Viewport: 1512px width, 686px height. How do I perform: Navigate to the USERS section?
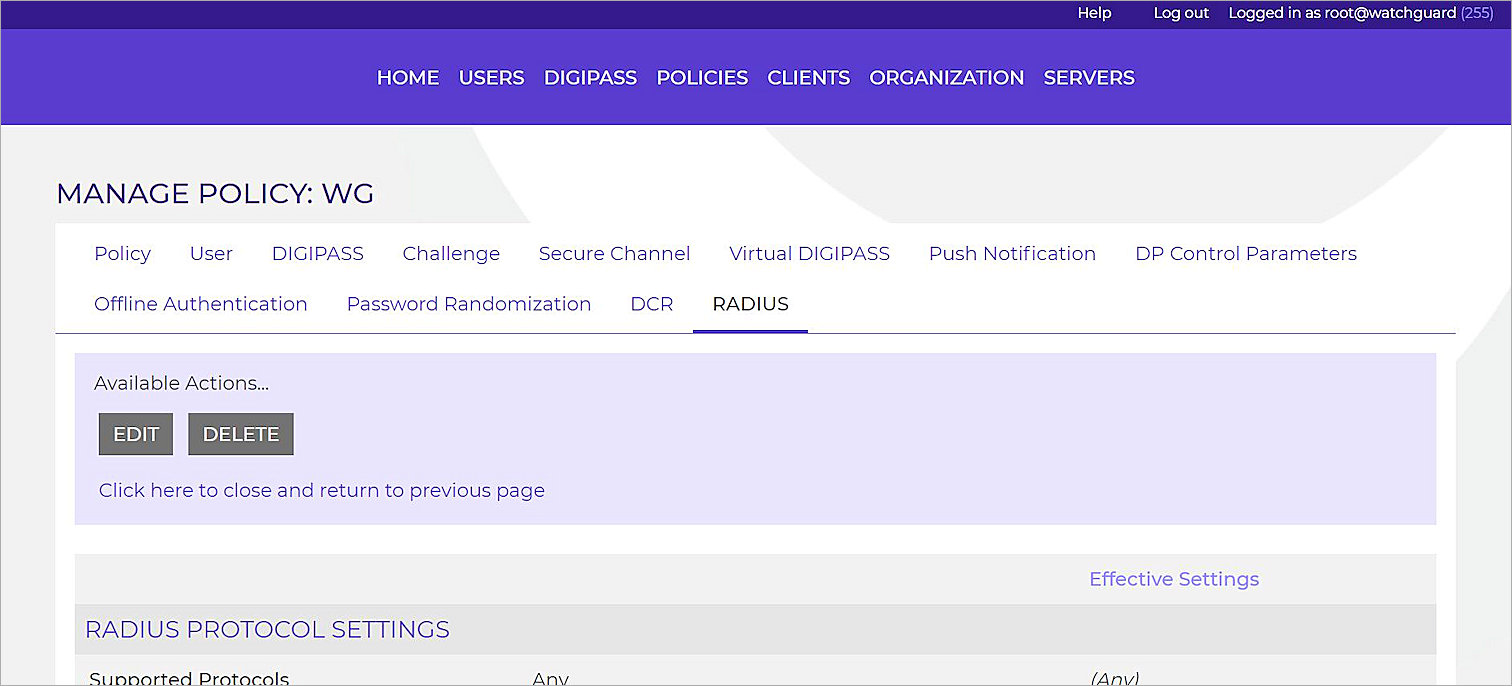[491, 77]
